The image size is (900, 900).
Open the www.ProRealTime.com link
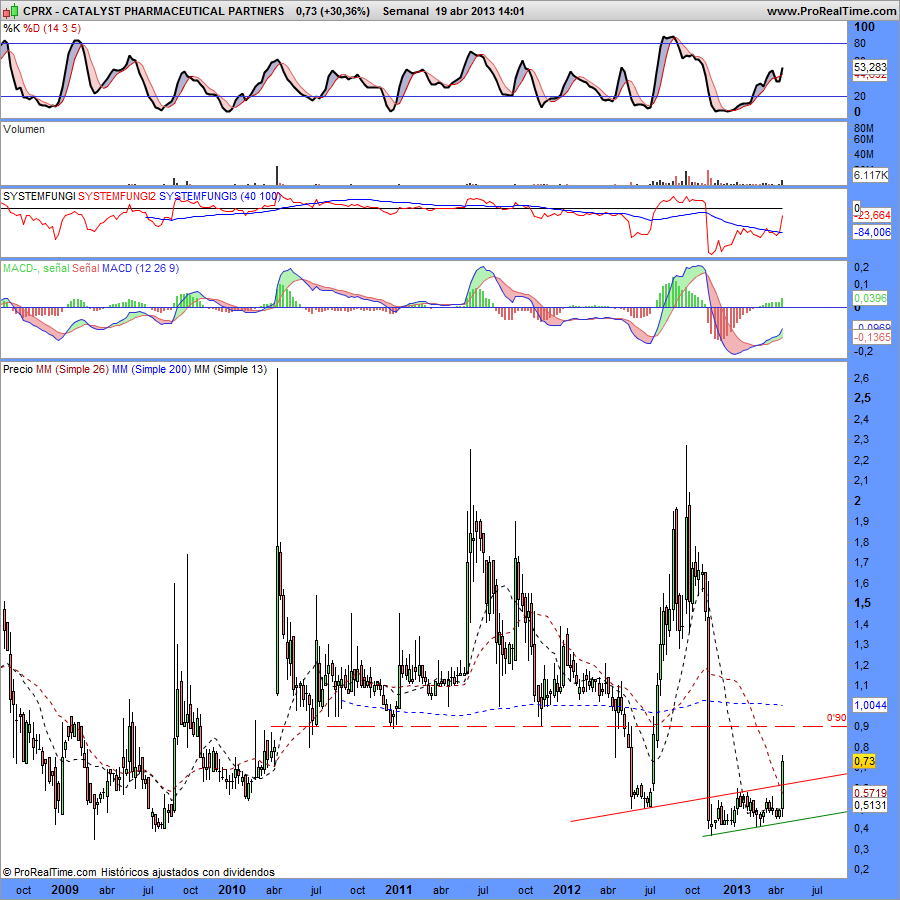[x=831, y=11]
